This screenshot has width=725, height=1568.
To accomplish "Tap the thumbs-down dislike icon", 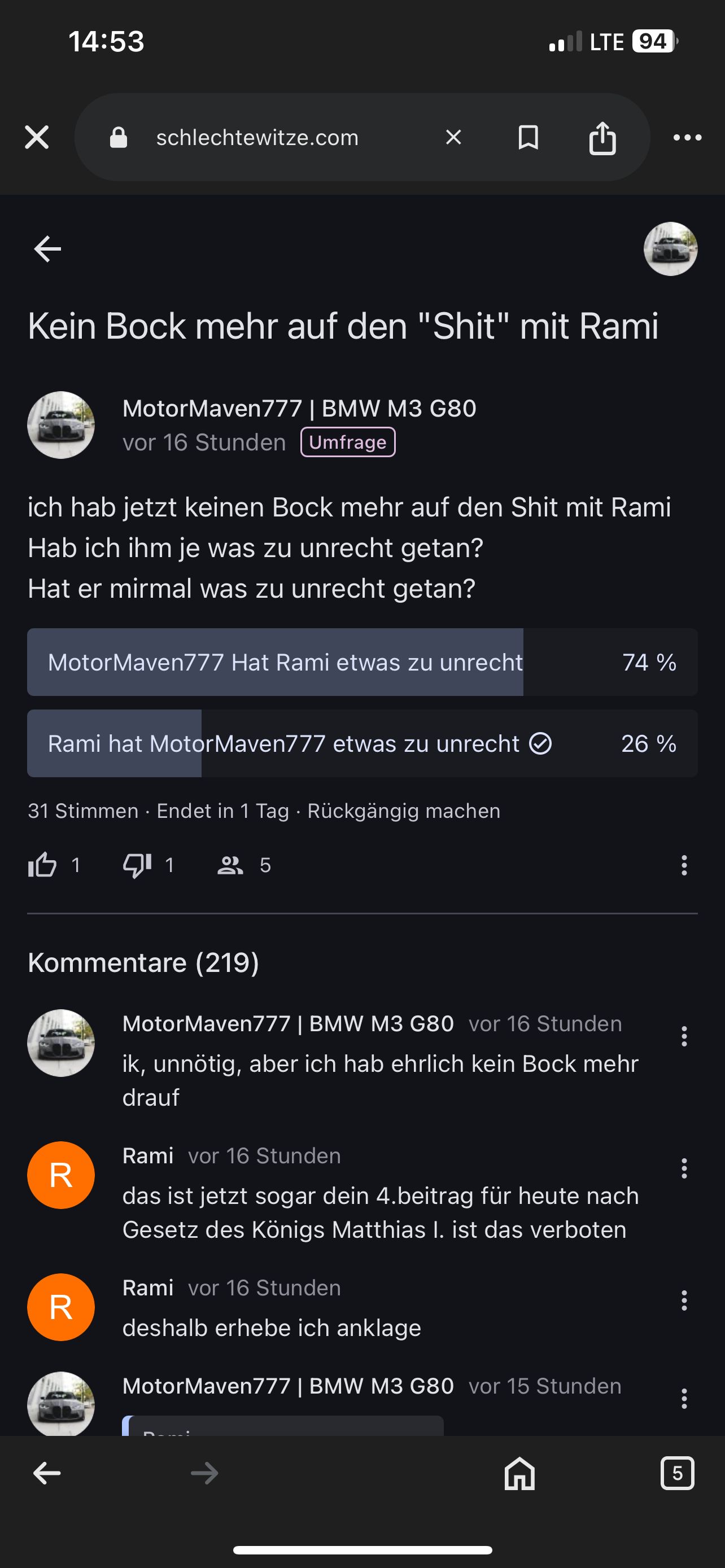I will click(x=137, y=865).
